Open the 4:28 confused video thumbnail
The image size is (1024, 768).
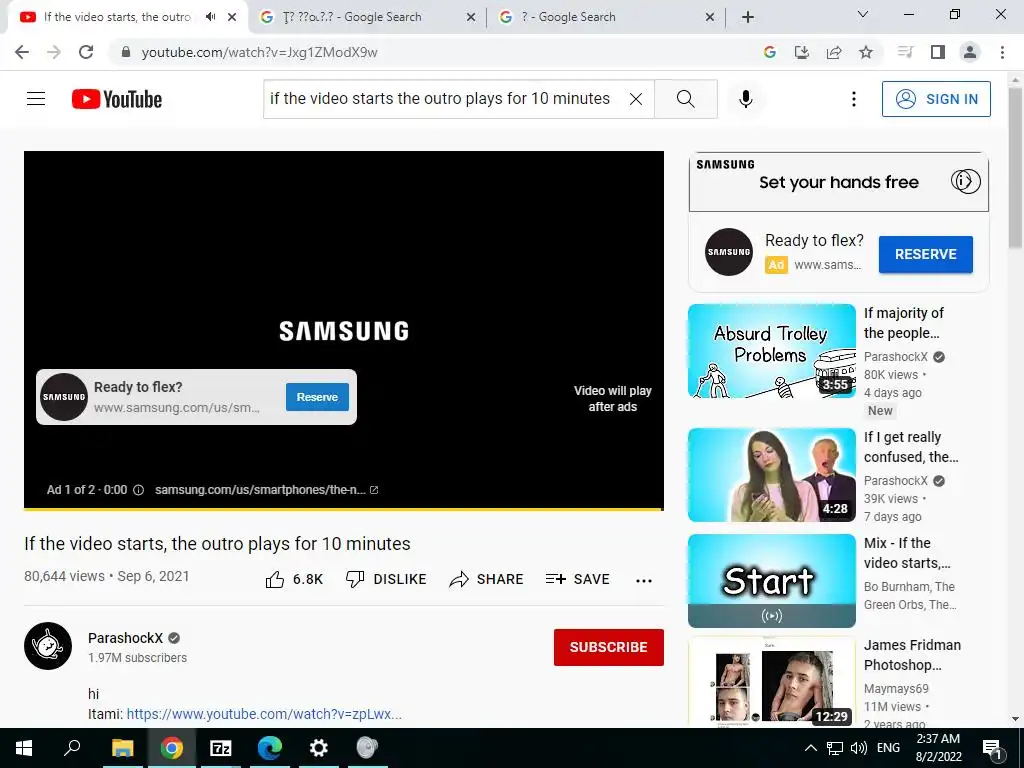(772, 475)
